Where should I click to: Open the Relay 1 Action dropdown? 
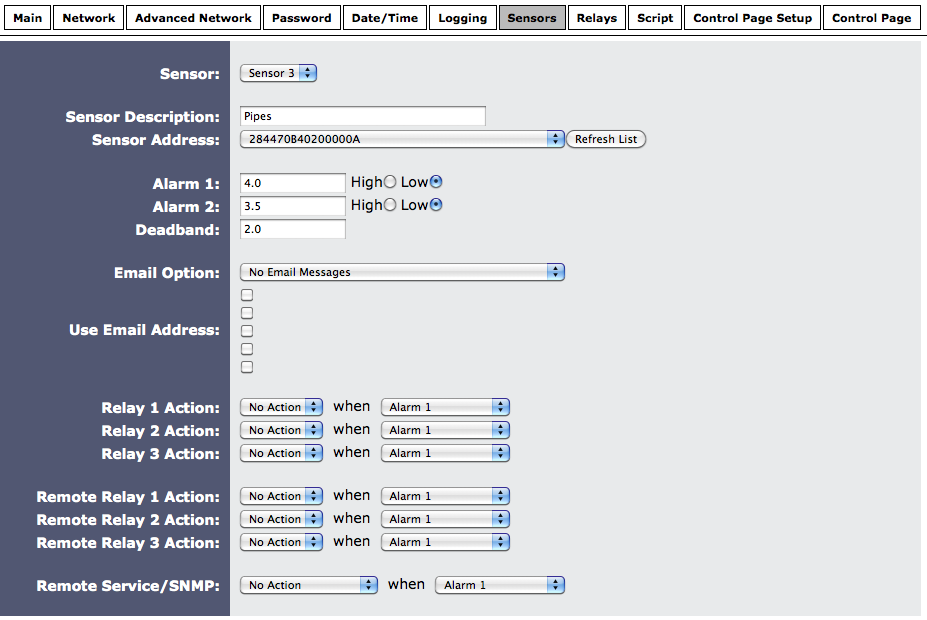[281, 407]
